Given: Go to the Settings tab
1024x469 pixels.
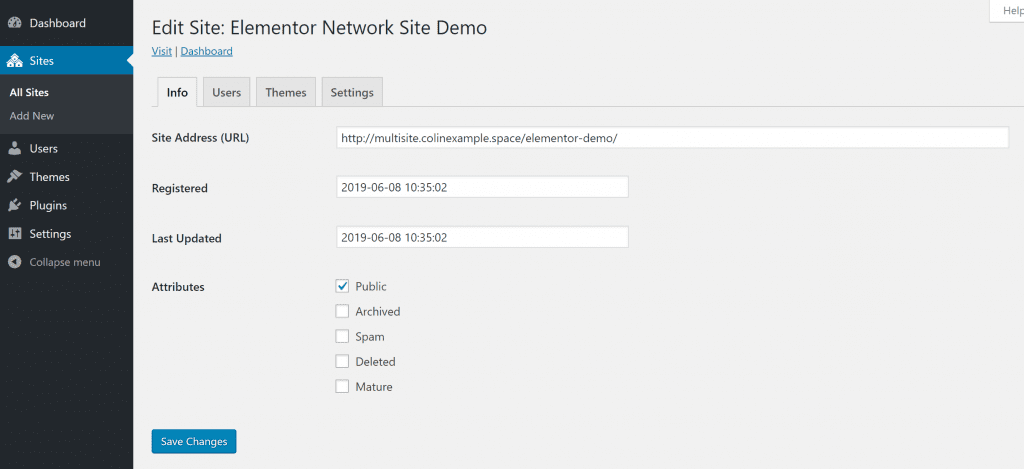Looking at the screenshot, I should click(352, 92).
